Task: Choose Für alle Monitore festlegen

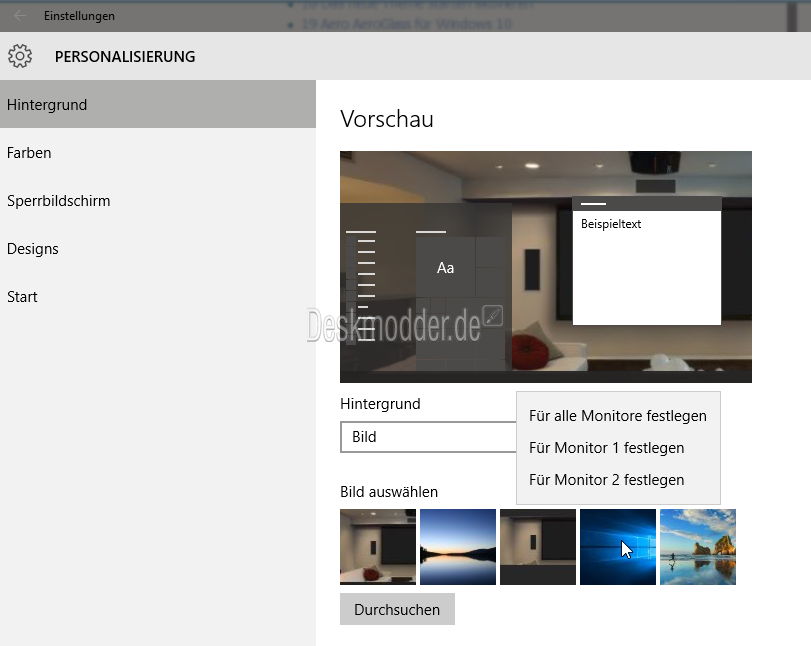Action: (x=618, y=416)
